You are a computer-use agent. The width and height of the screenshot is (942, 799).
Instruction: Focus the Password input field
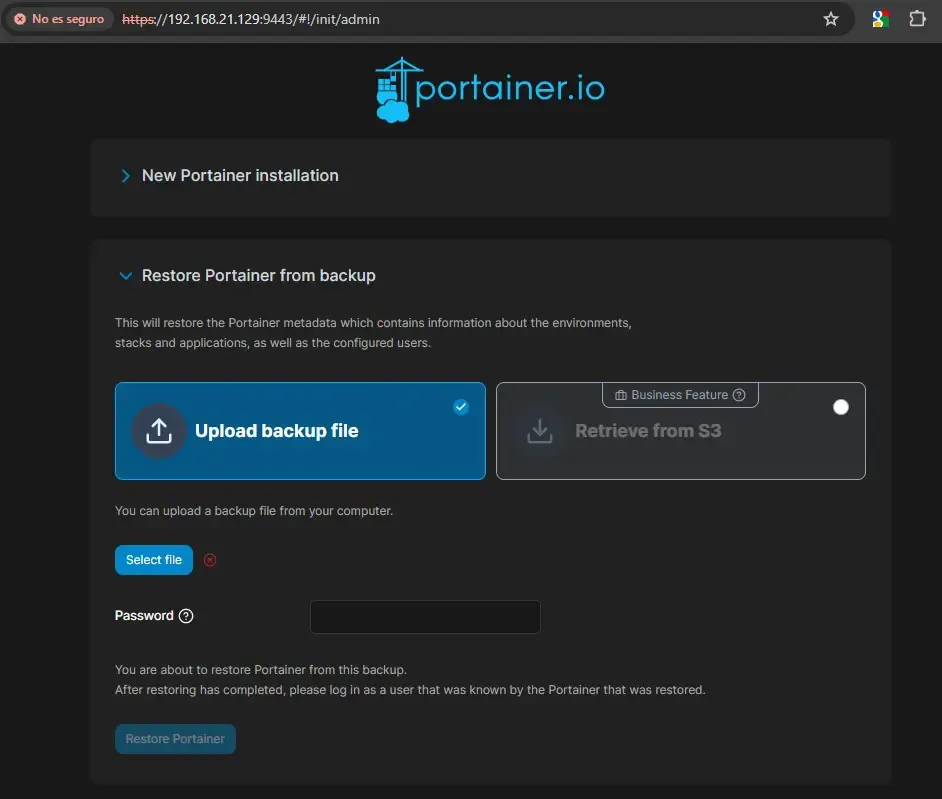(425, 617)
